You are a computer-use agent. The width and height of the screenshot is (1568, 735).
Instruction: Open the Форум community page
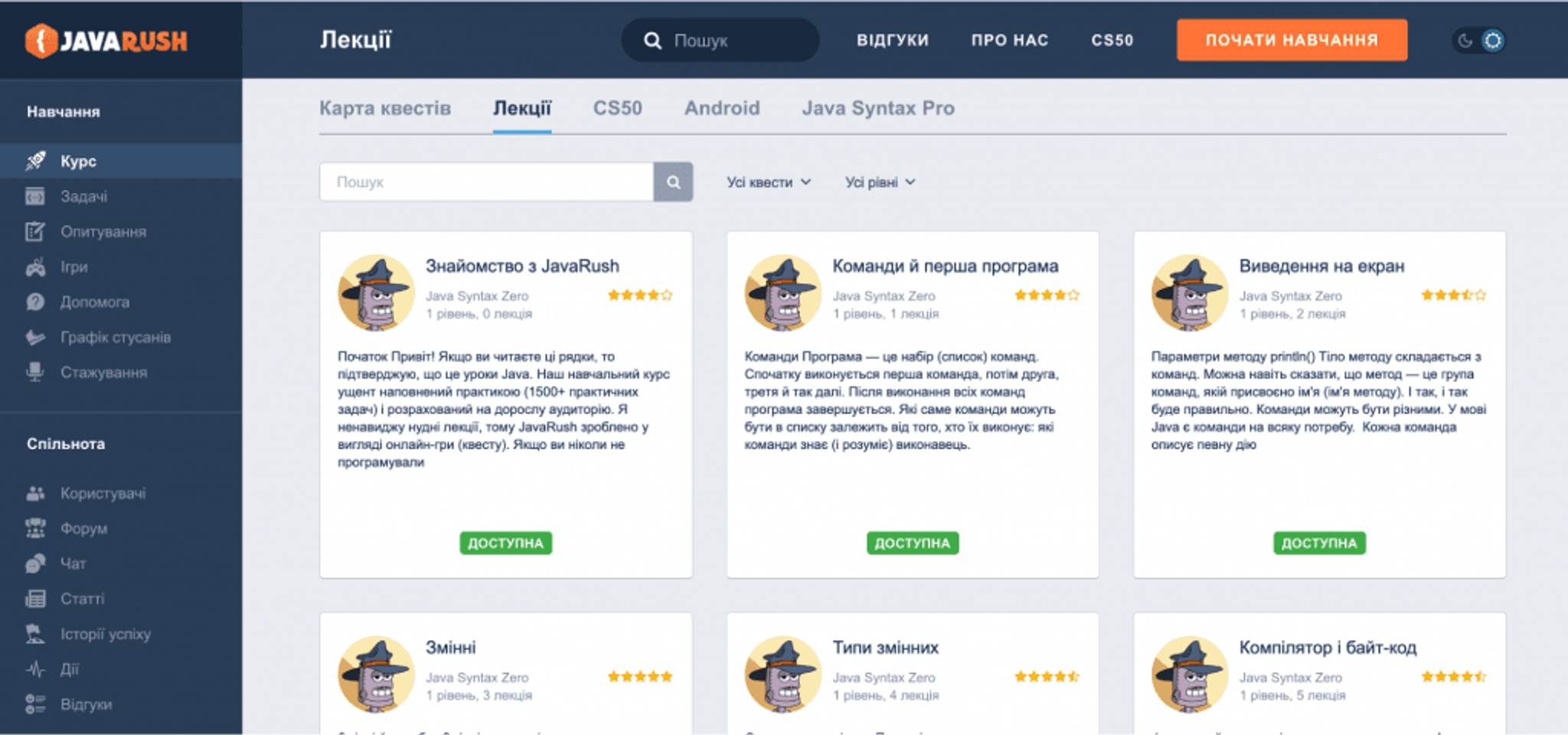click(83, 528)
